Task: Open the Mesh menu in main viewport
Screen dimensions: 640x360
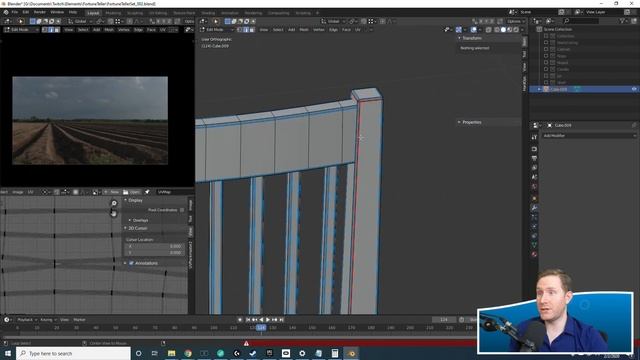Action: 304,30
